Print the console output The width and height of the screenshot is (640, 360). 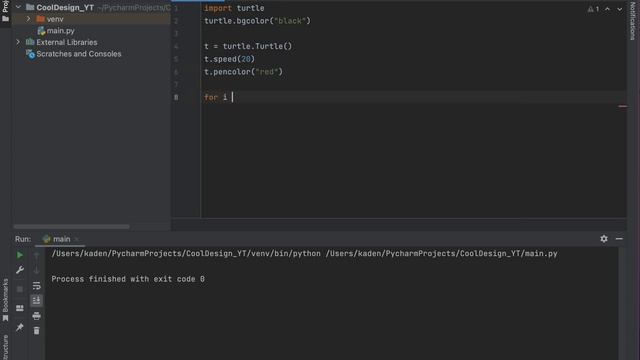(36, 316)
